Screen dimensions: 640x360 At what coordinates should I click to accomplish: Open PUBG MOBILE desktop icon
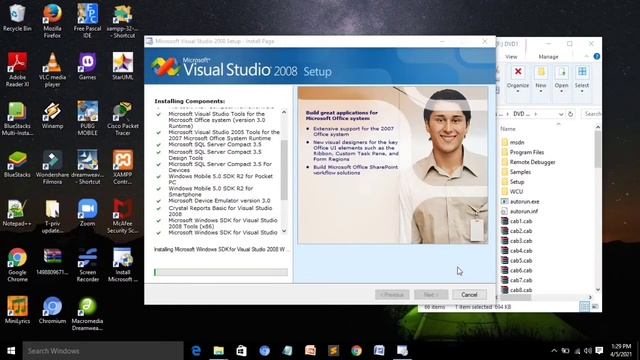[x=87, y=118]
